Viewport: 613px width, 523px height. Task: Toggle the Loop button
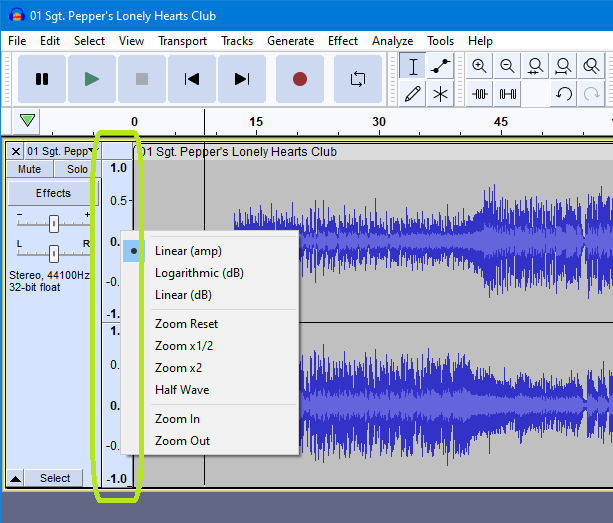coord(358,79)
